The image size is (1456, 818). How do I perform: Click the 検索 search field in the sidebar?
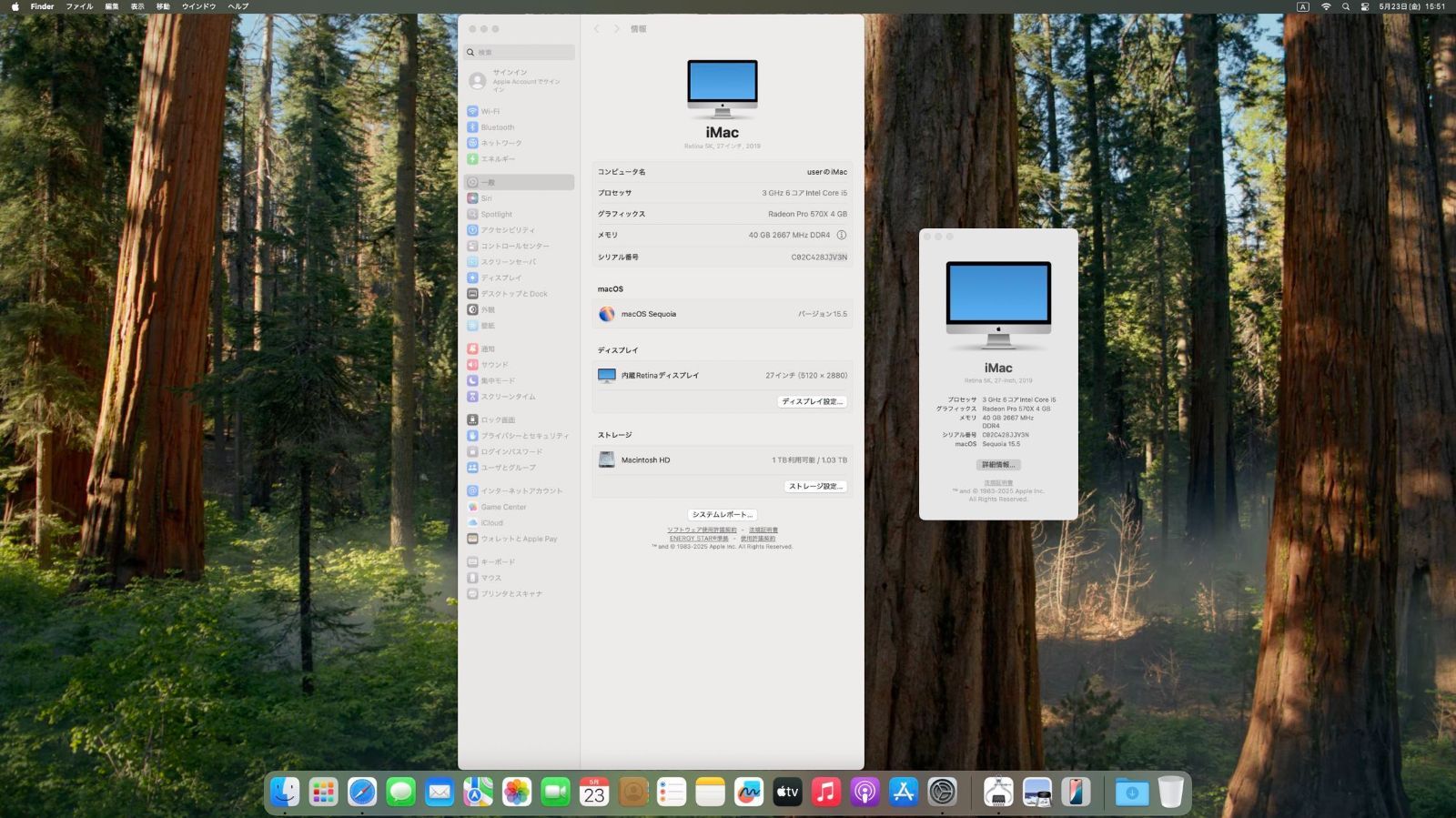pyautogui.click(x=519, y=53)
